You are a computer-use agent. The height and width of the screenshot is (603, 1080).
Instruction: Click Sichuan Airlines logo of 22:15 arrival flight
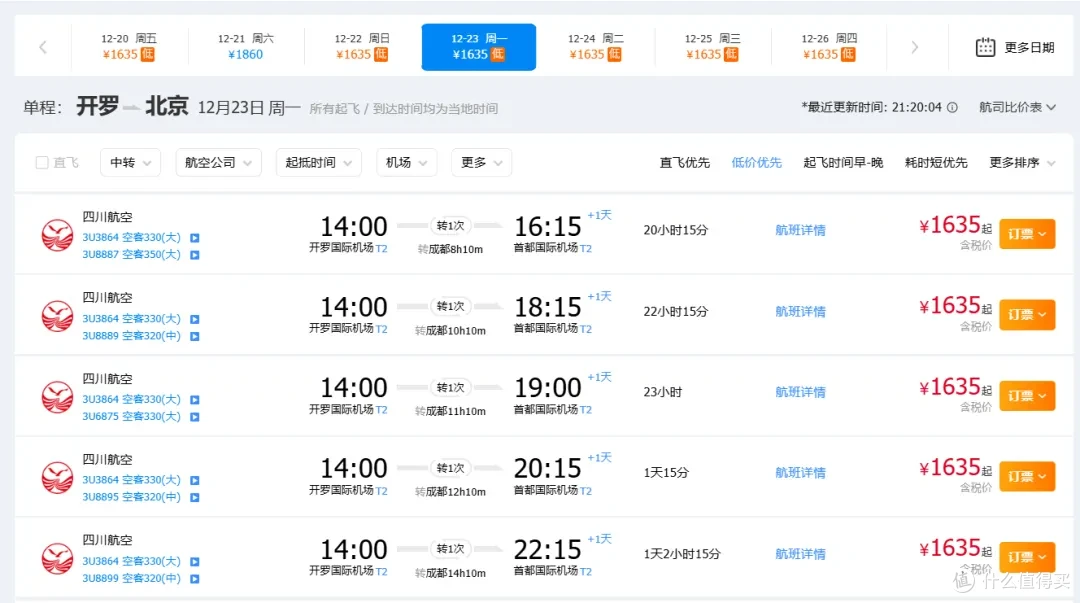(x=57, y=558)
